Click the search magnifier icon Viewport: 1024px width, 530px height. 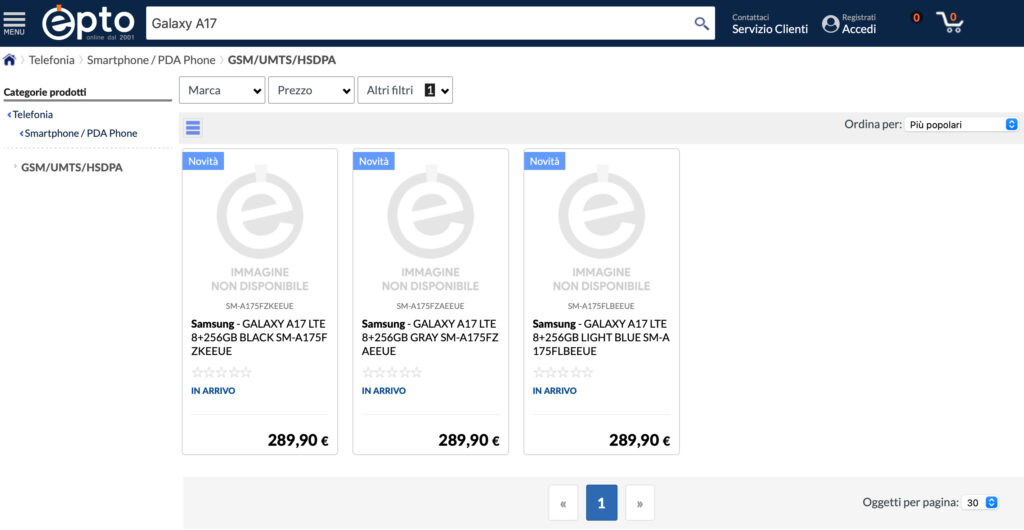(701, 23)
